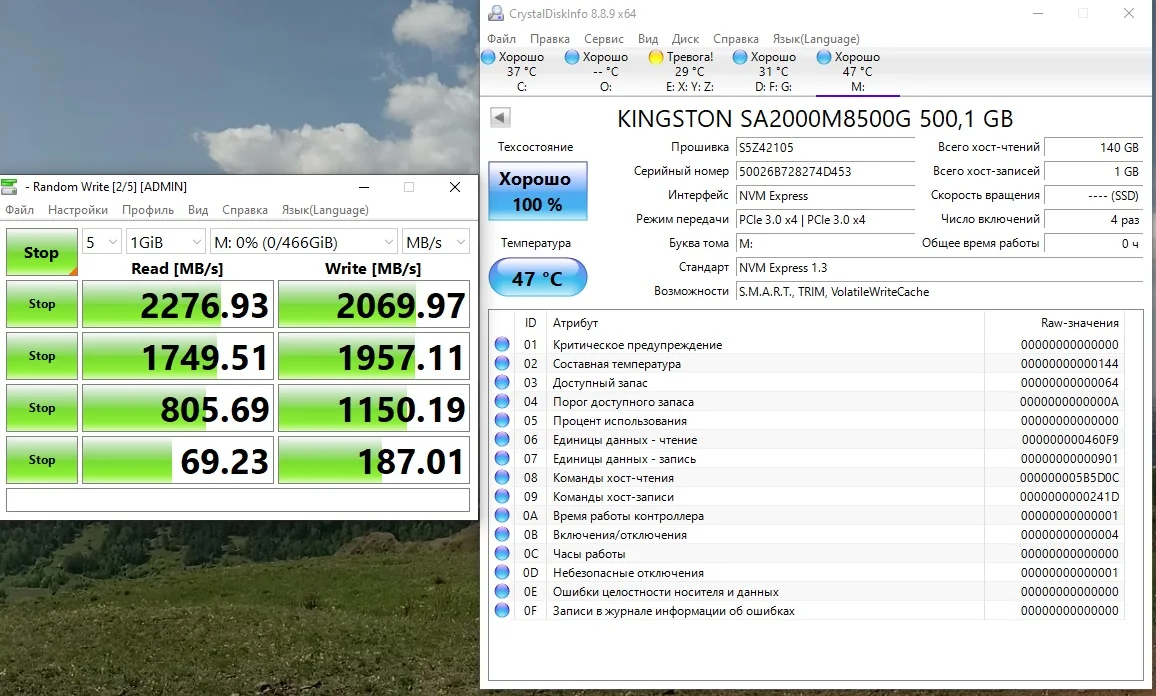Image resolution: width=1156 pixels, height=696 pixels.
Task: Click status orb for attribute 02 Составная температура
Action: click(502, 363)
